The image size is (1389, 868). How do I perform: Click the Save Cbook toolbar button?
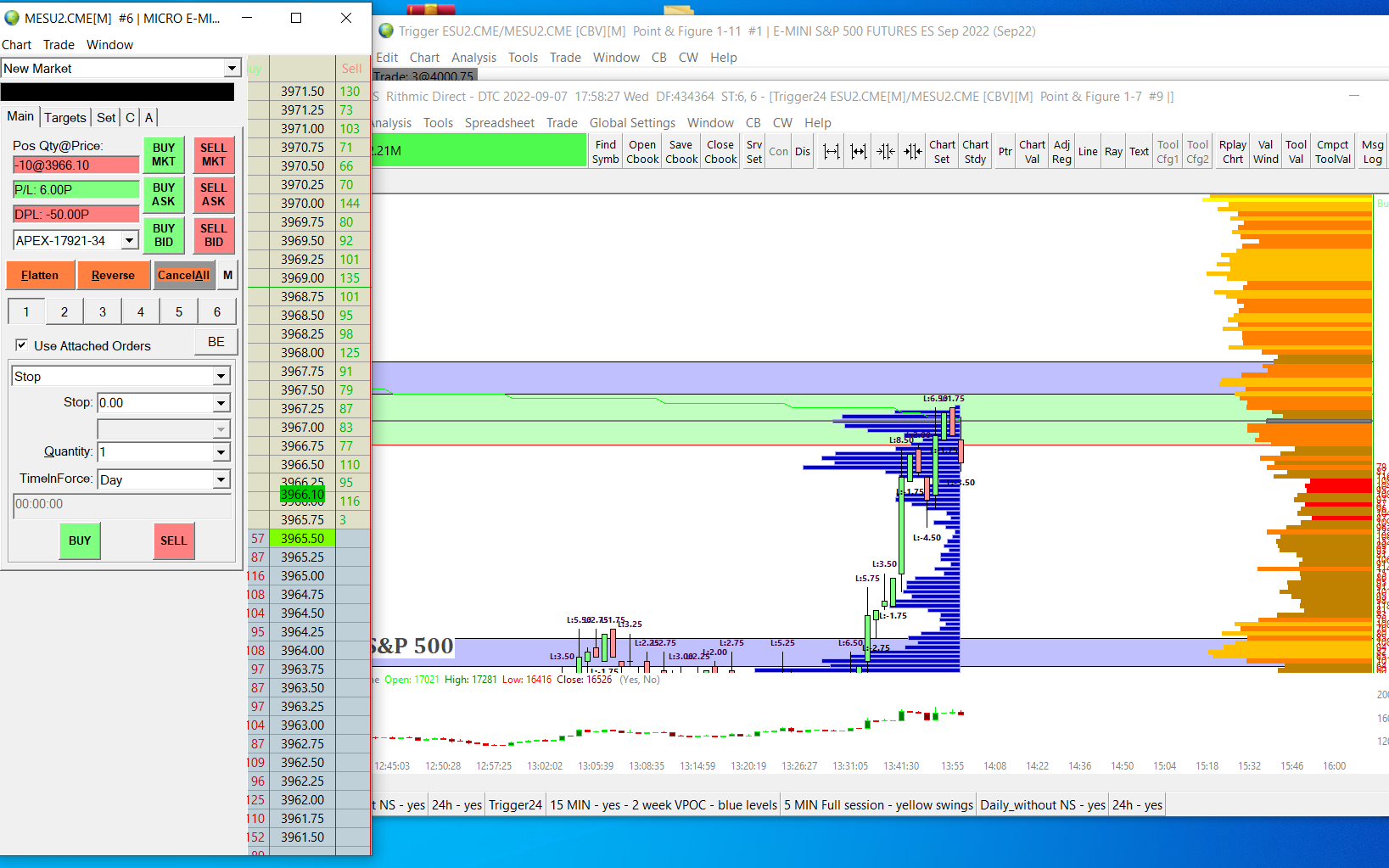click(x=681, y=151)
